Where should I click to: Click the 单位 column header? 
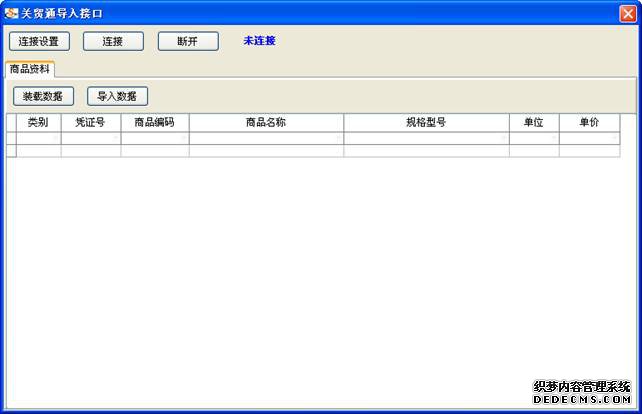tap(533, 122)
